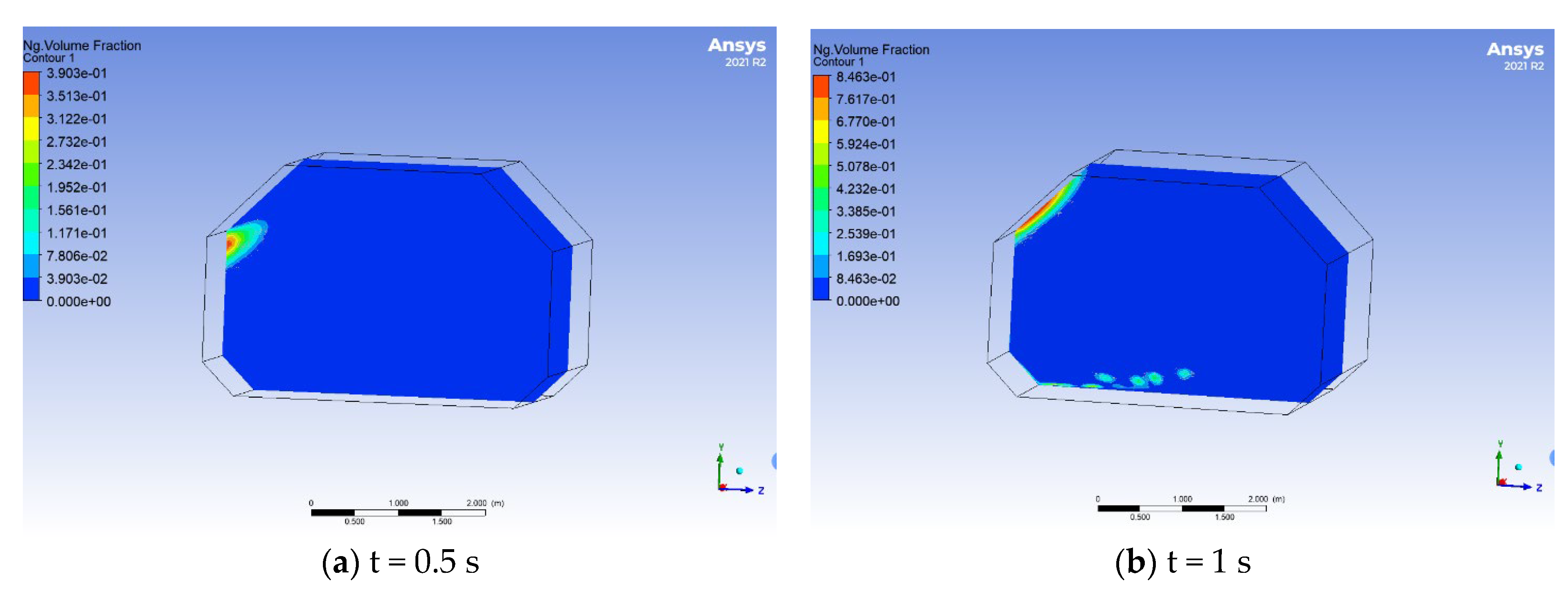The height and width of the screenshot is (592, 1568).
Task: Click the Ansys logo in panel (a)
Action: (737, 46)
